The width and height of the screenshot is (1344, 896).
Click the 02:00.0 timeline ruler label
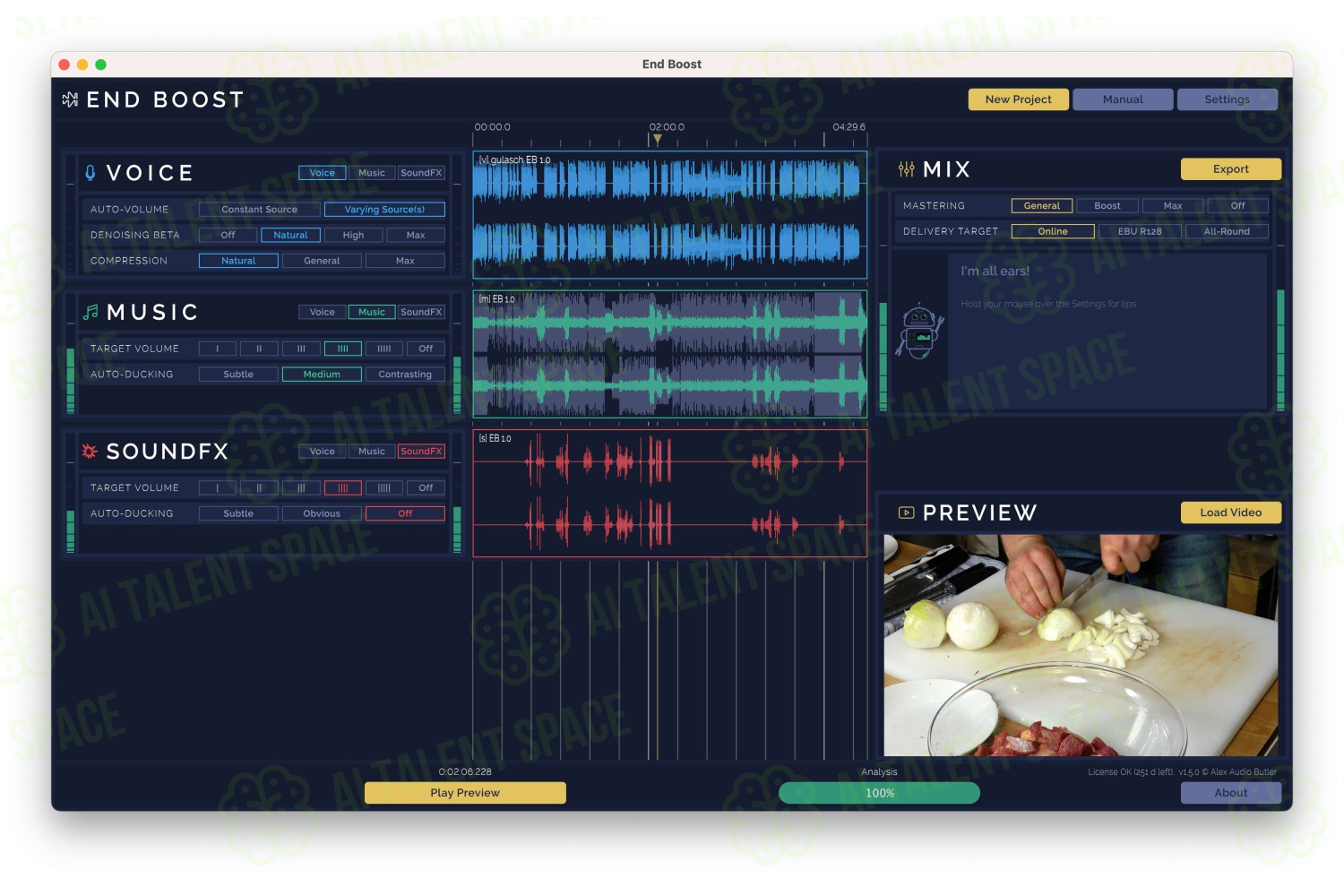point(667,127)
